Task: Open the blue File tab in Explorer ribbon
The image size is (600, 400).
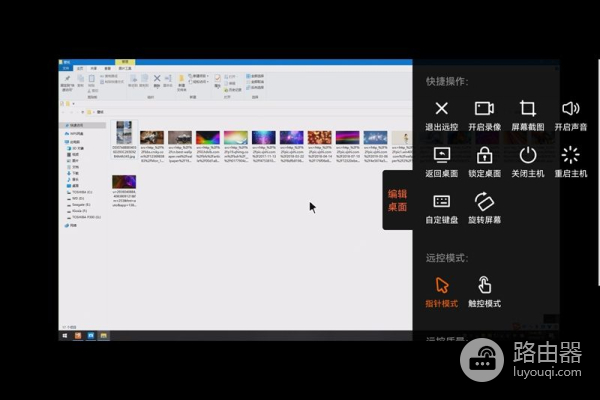Action: 67,68
